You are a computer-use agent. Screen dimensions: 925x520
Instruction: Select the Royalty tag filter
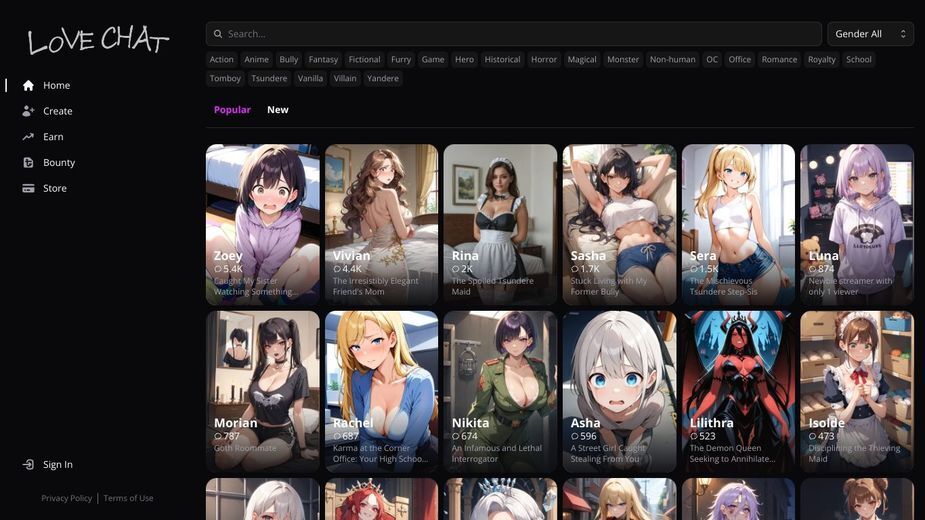point(822,60)
